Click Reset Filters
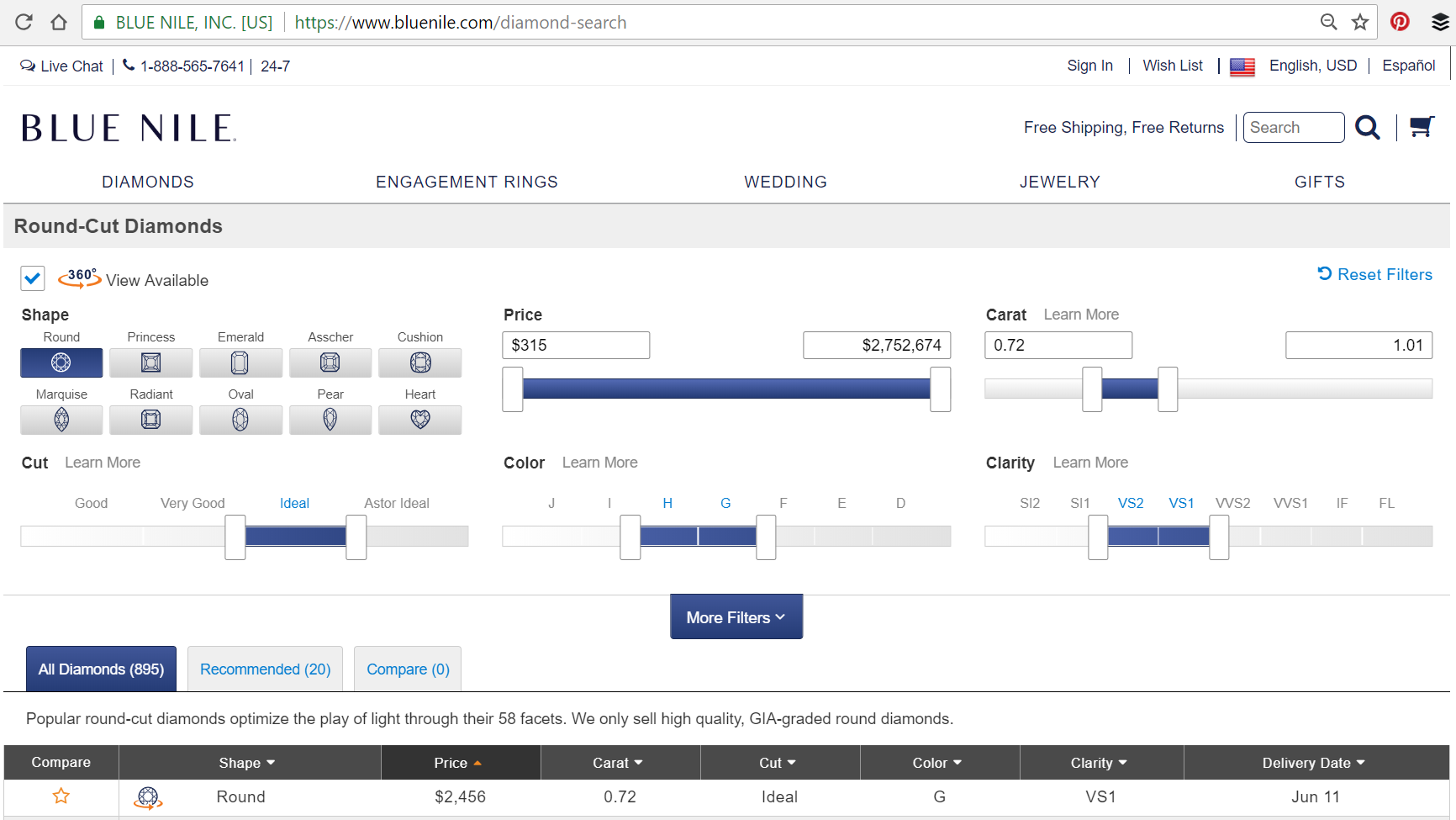 1375,274
